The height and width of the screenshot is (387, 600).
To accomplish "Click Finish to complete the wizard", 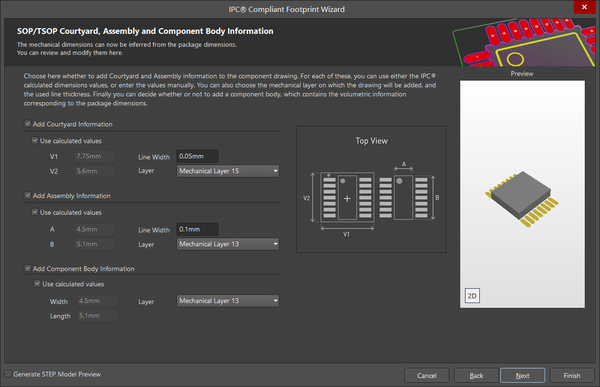I will coord(572,376).
